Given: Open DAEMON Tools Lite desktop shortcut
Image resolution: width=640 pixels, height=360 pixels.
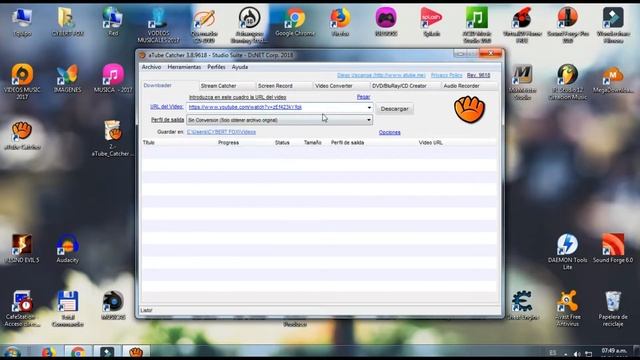Looking at the screenshot, I should coord(567,251).
